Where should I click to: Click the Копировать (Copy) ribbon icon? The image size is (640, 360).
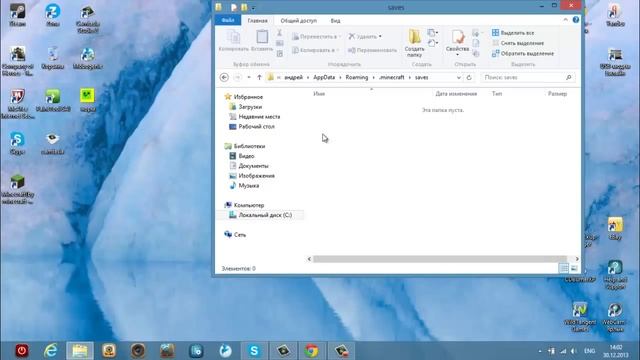point(233,41)
